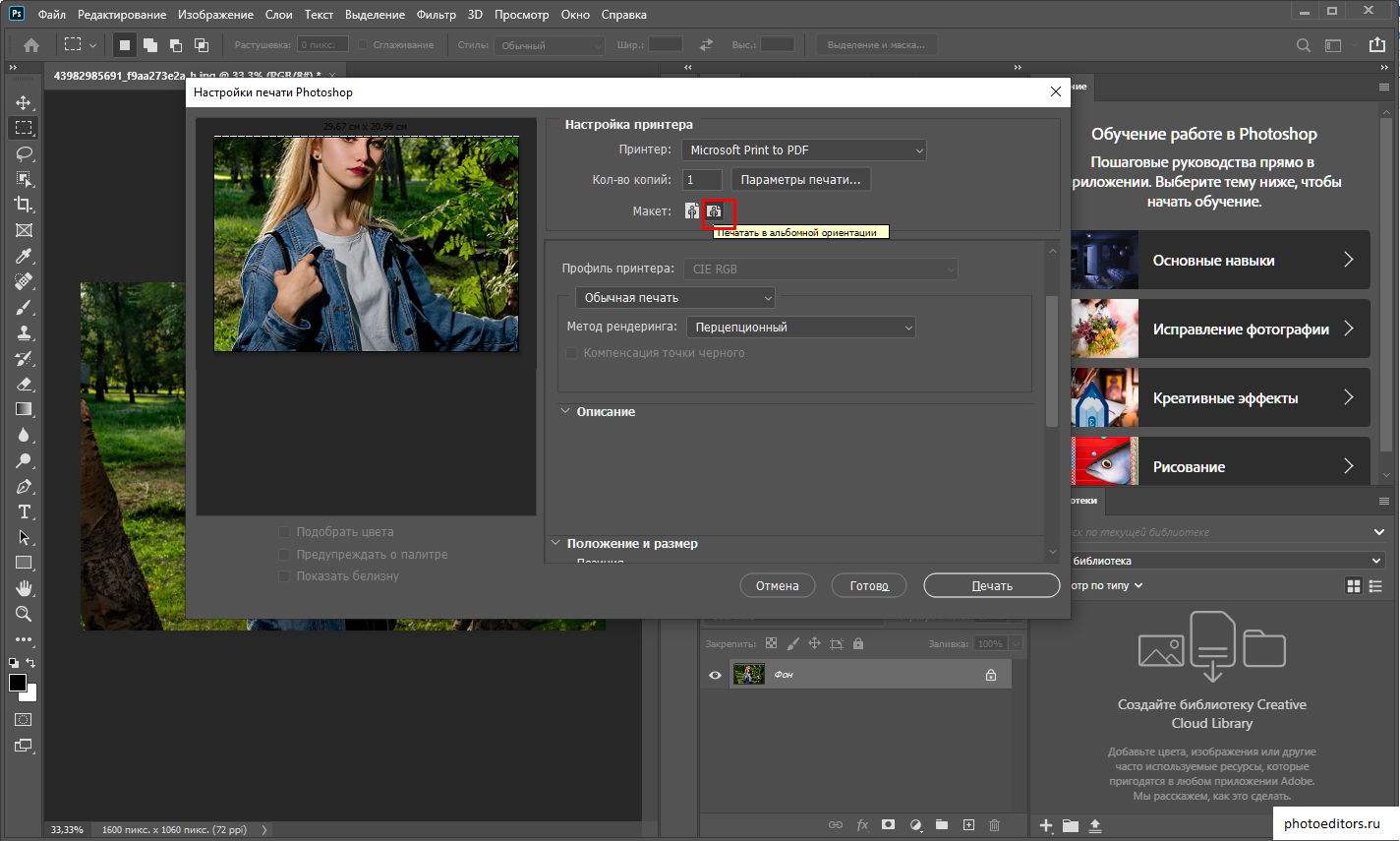The height and width of the screenshot is (841, 1400).
Task: Open Заливка percentage dropdown
Action: (1016, 644)
